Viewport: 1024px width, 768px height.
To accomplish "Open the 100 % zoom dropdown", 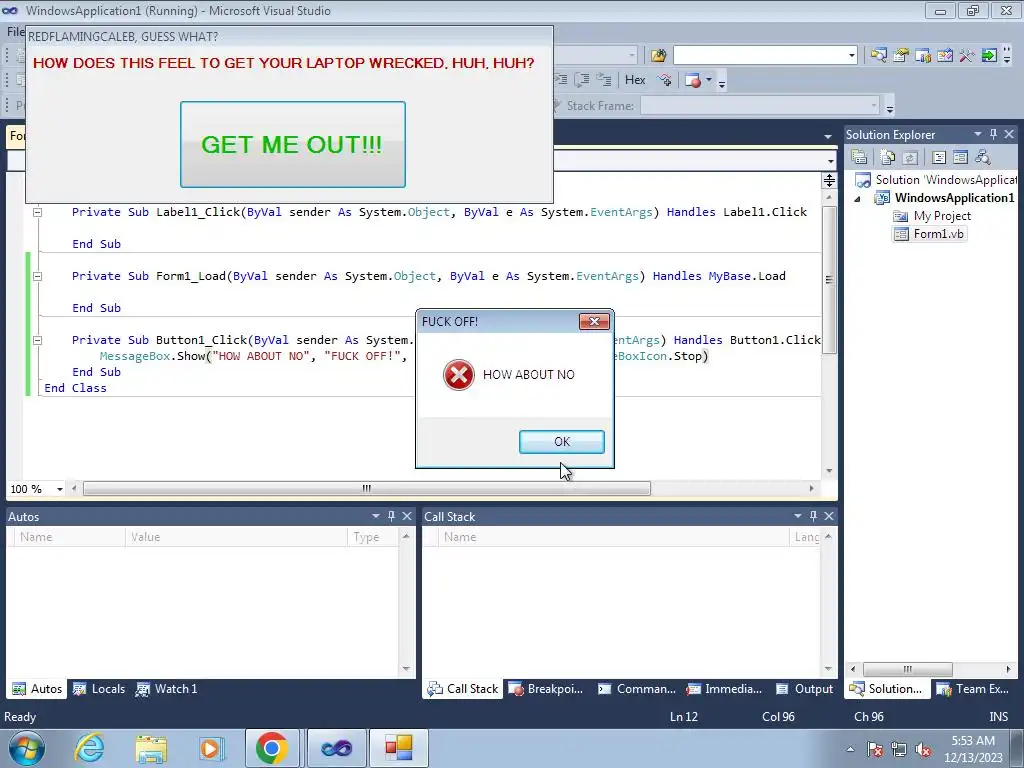I will [59, 489].
